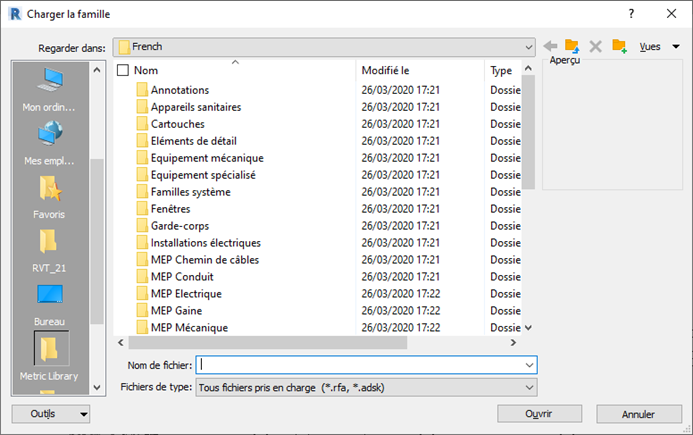Click scroll right arrow of file list
This screenshot has height=435, width=693.
pyautogui.click(x=513, y=343)
